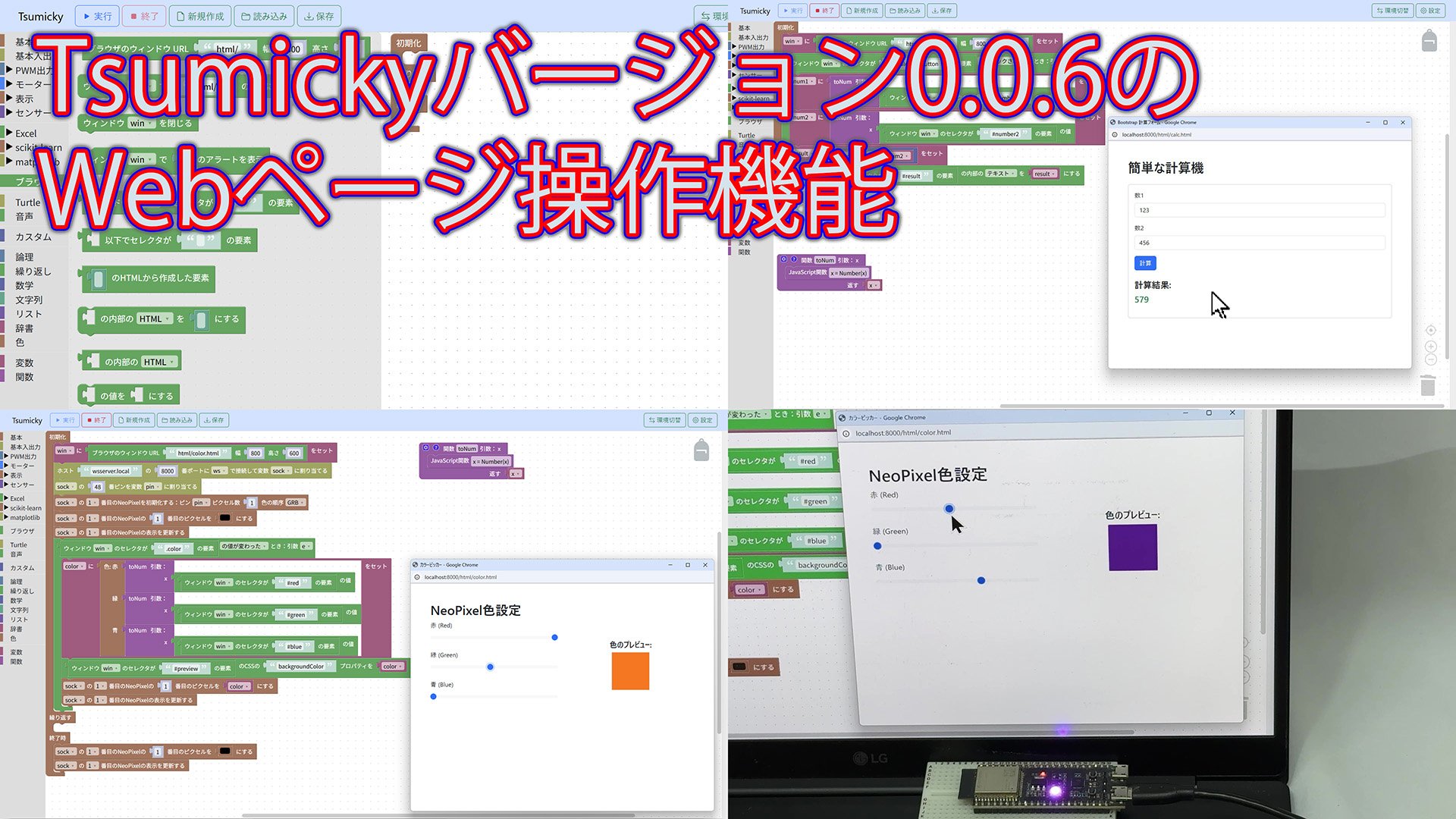Select the 文字列 category in the top-left panel
1456x819 pixels.
point(29,300)
